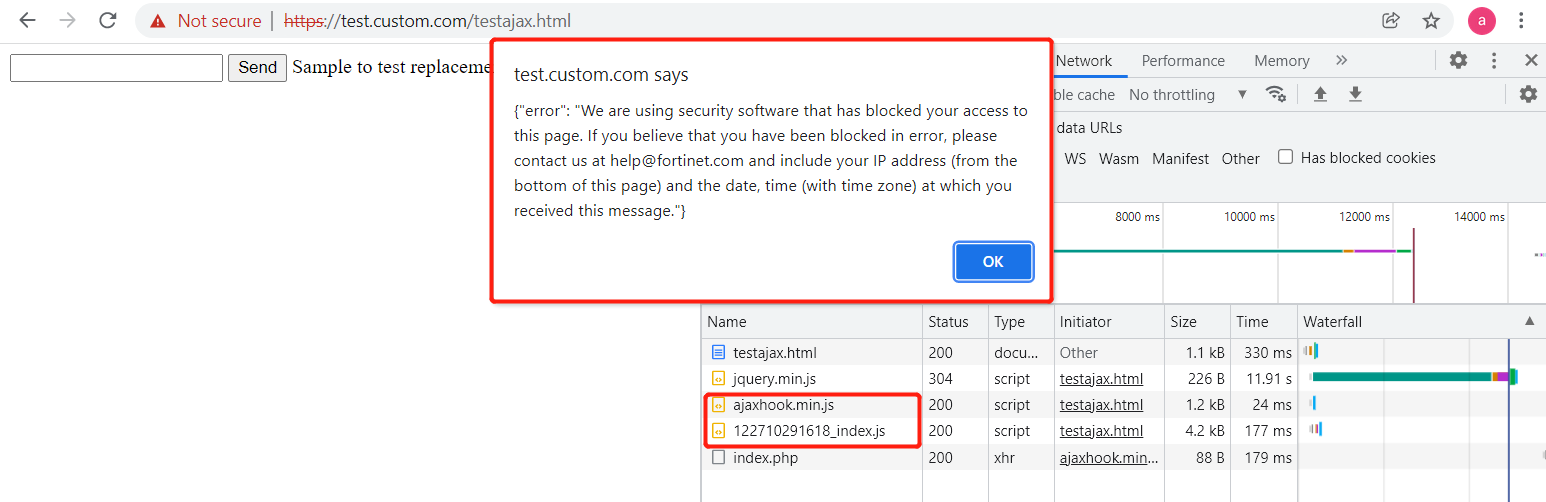Bookmark this page with the star icon

(x=1431, y=20)
